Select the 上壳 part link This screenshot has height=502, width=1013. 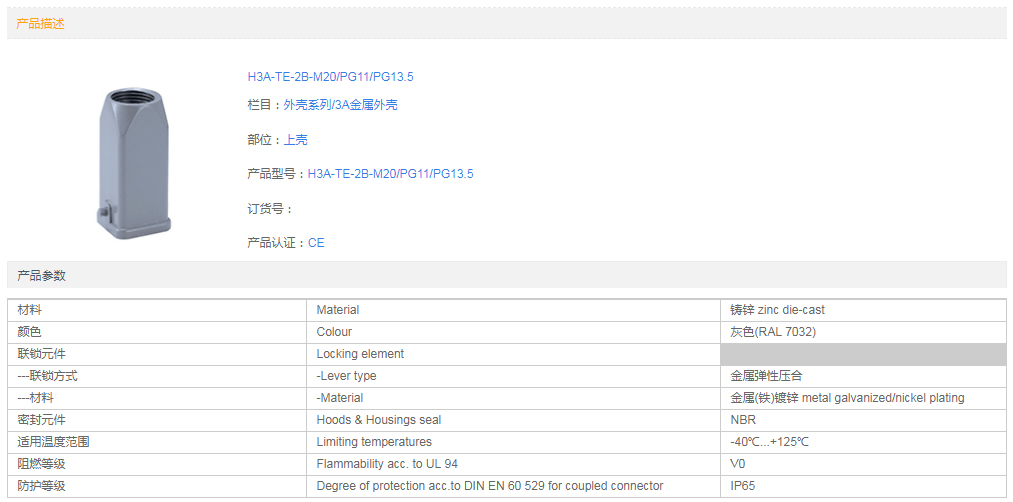pyautogui.click(x=296, y=140)
